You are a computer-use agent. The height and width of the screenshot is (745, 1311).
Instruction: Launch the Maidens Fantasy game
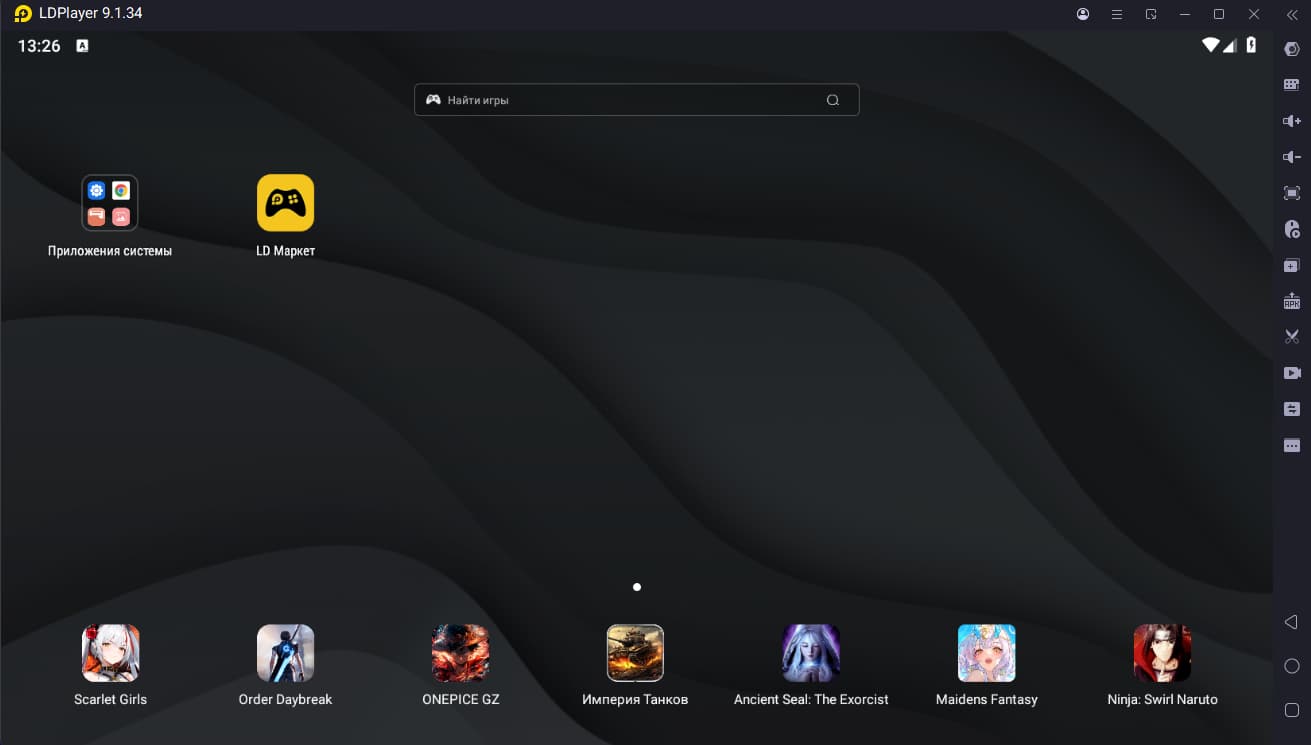click(987, 653)
